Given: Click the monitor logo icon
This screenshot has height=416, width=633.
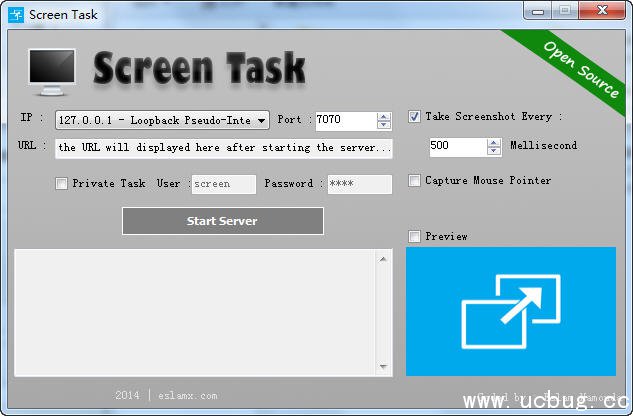Looking at the screenshot, I should pyautogui.click(x=50, y=69).
